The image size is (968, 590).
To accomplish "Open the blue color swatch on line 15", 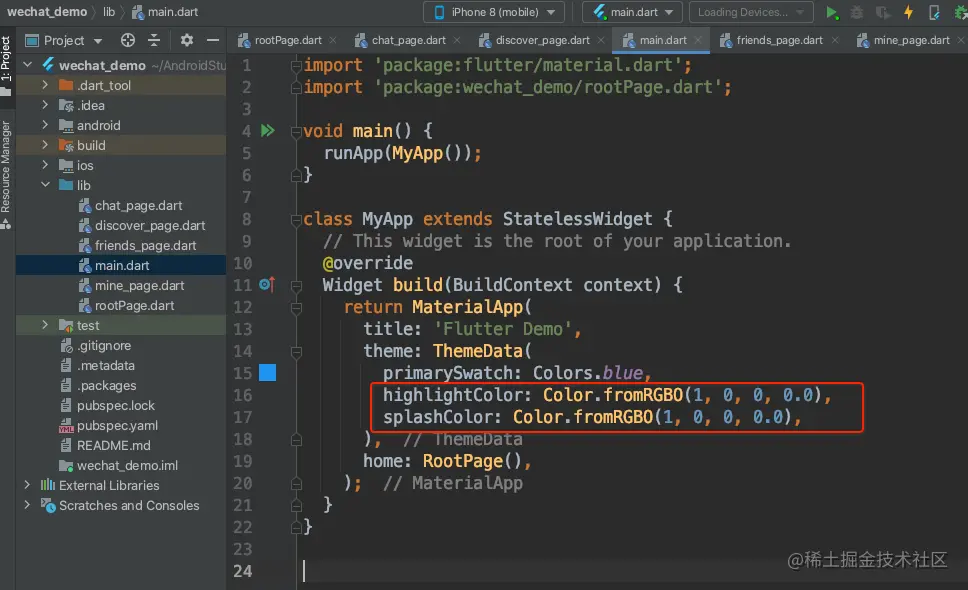I will 267,373.
